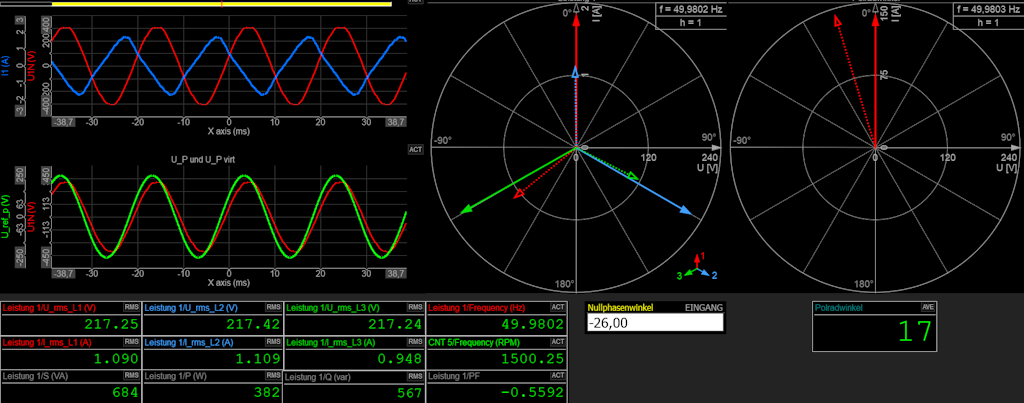Click the Leistung 1/U_rms_L3 (V) label
1024x403 pixels.
coord(332,307)
